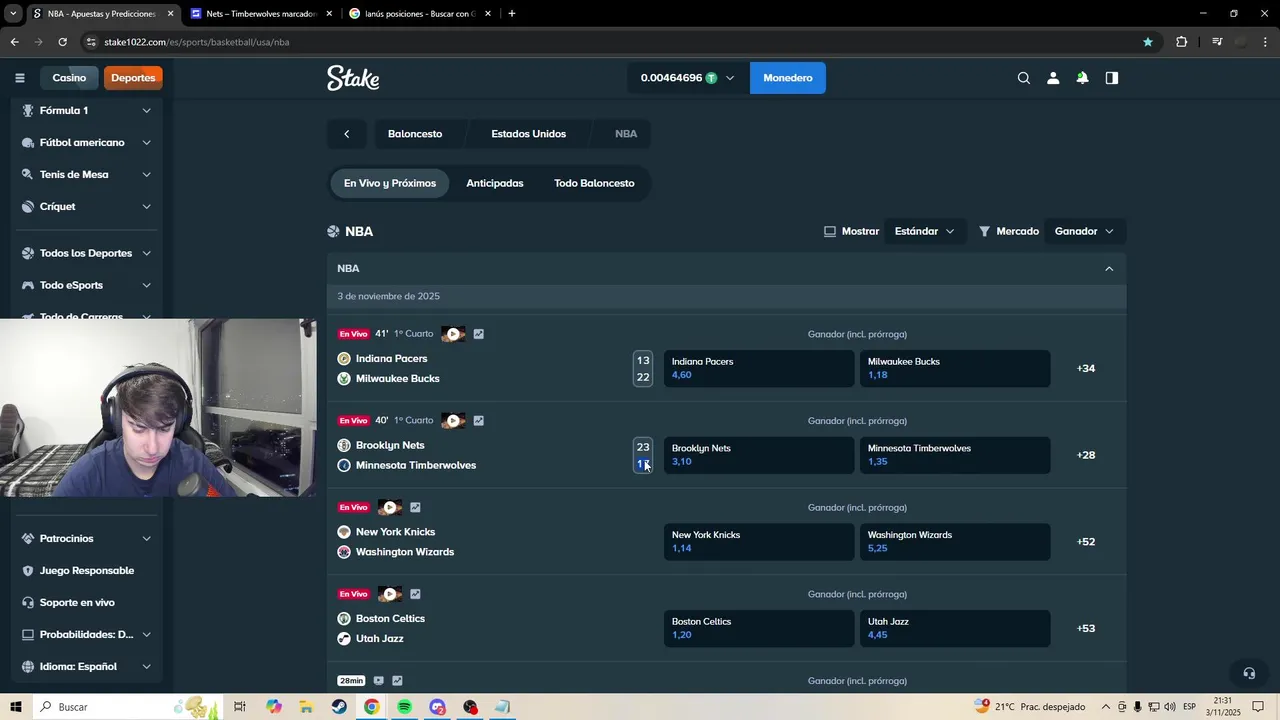
Task: Click the Monedero wallet button
Action: 788,78
